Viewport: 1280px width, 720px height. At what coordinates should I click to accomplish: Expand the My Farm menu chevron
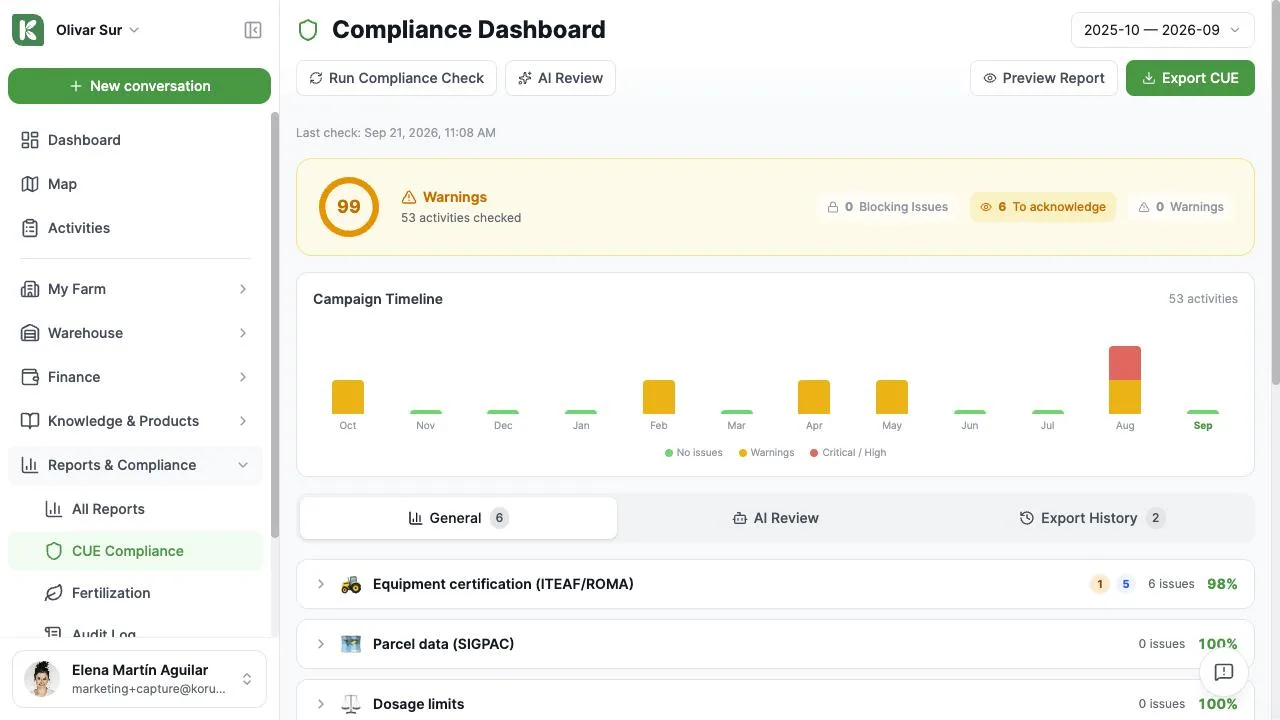243,289
